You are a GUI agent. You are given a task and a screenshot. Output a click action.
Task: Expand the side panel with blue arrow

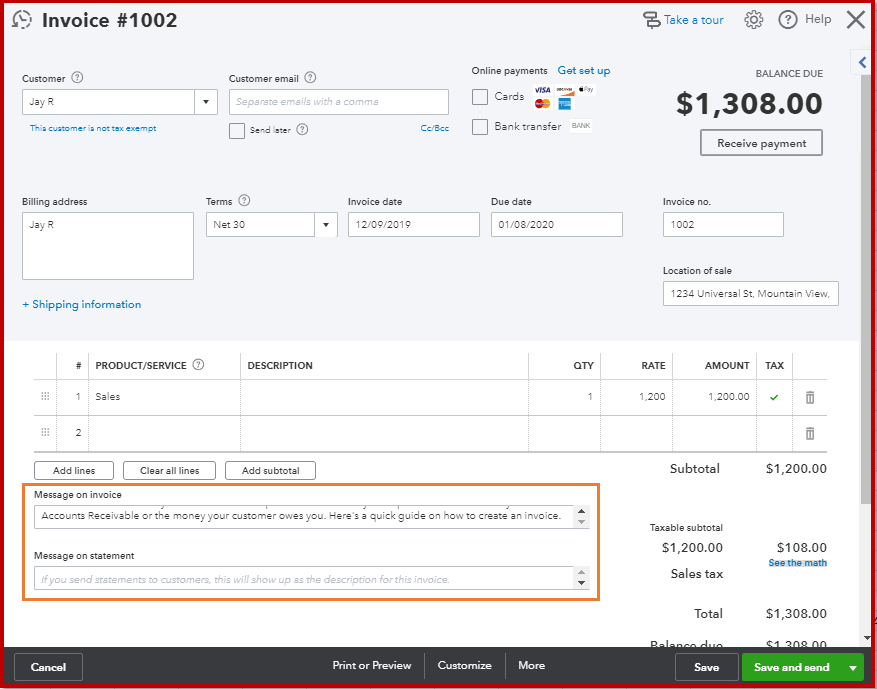[x=863, y=62]
